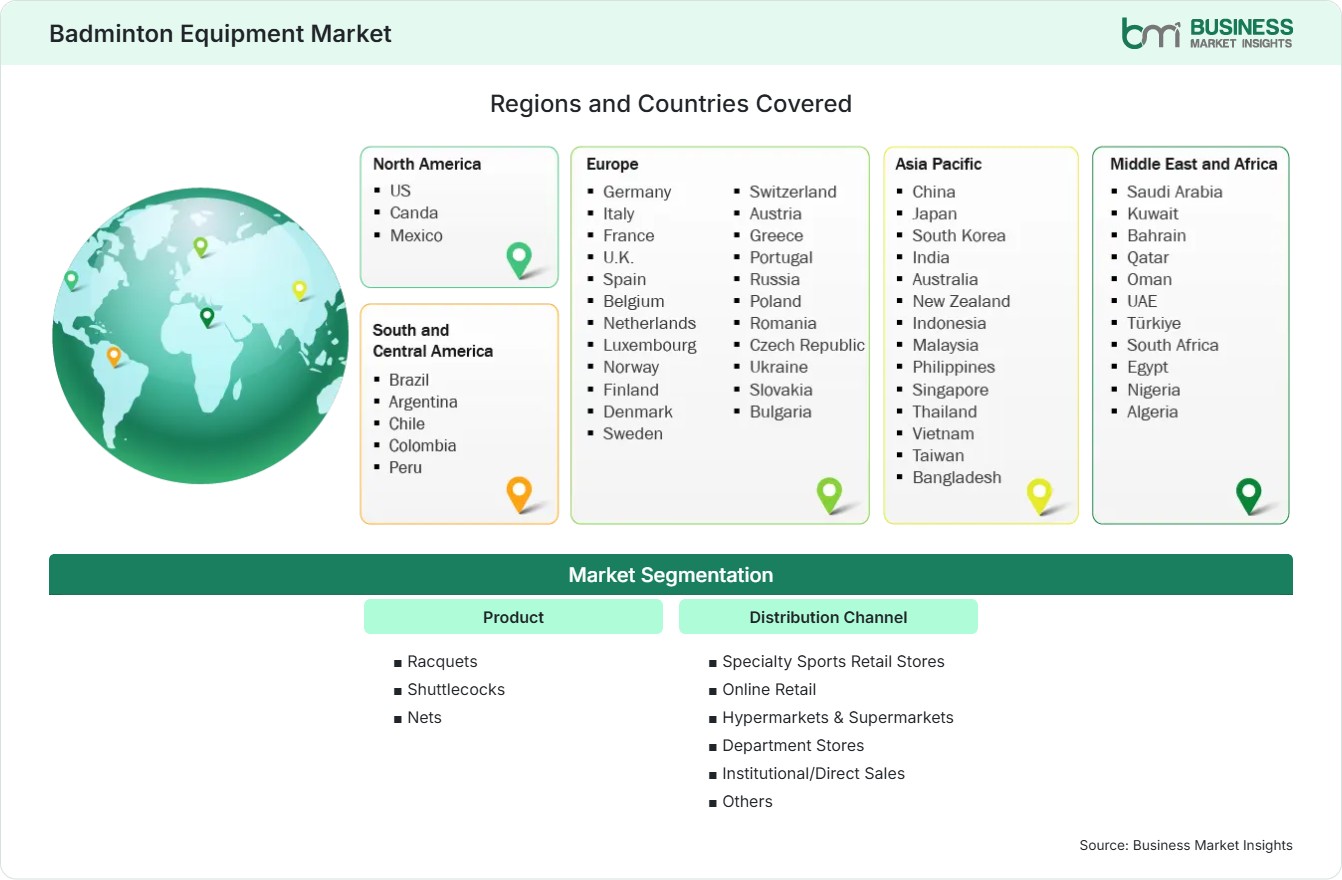
Task: Click the green pin on globe's left edge
Action: [x=71, y=280]
